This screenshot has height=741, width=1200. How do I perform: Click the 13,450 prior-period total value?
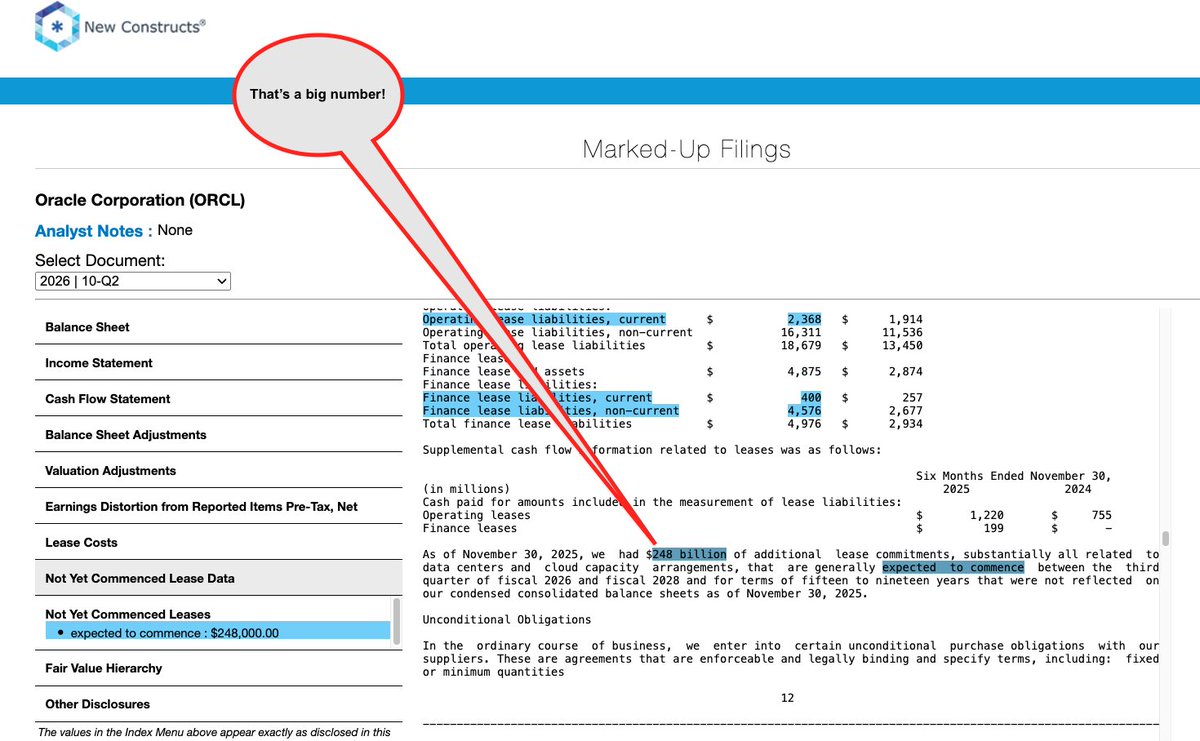point(901,345)
